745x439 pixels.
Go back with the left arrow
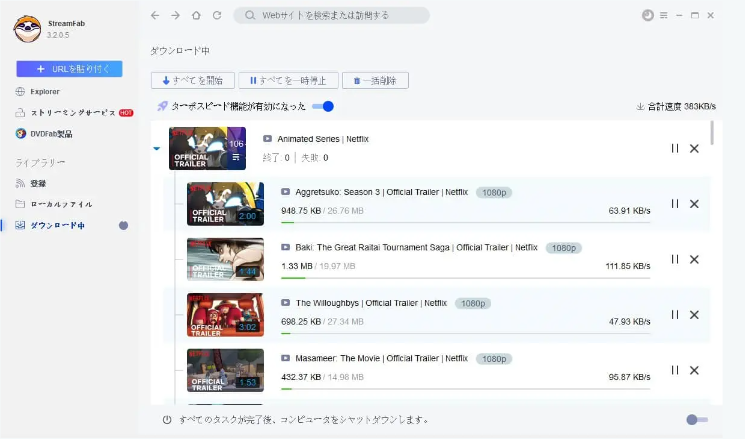tap(155, 15)
